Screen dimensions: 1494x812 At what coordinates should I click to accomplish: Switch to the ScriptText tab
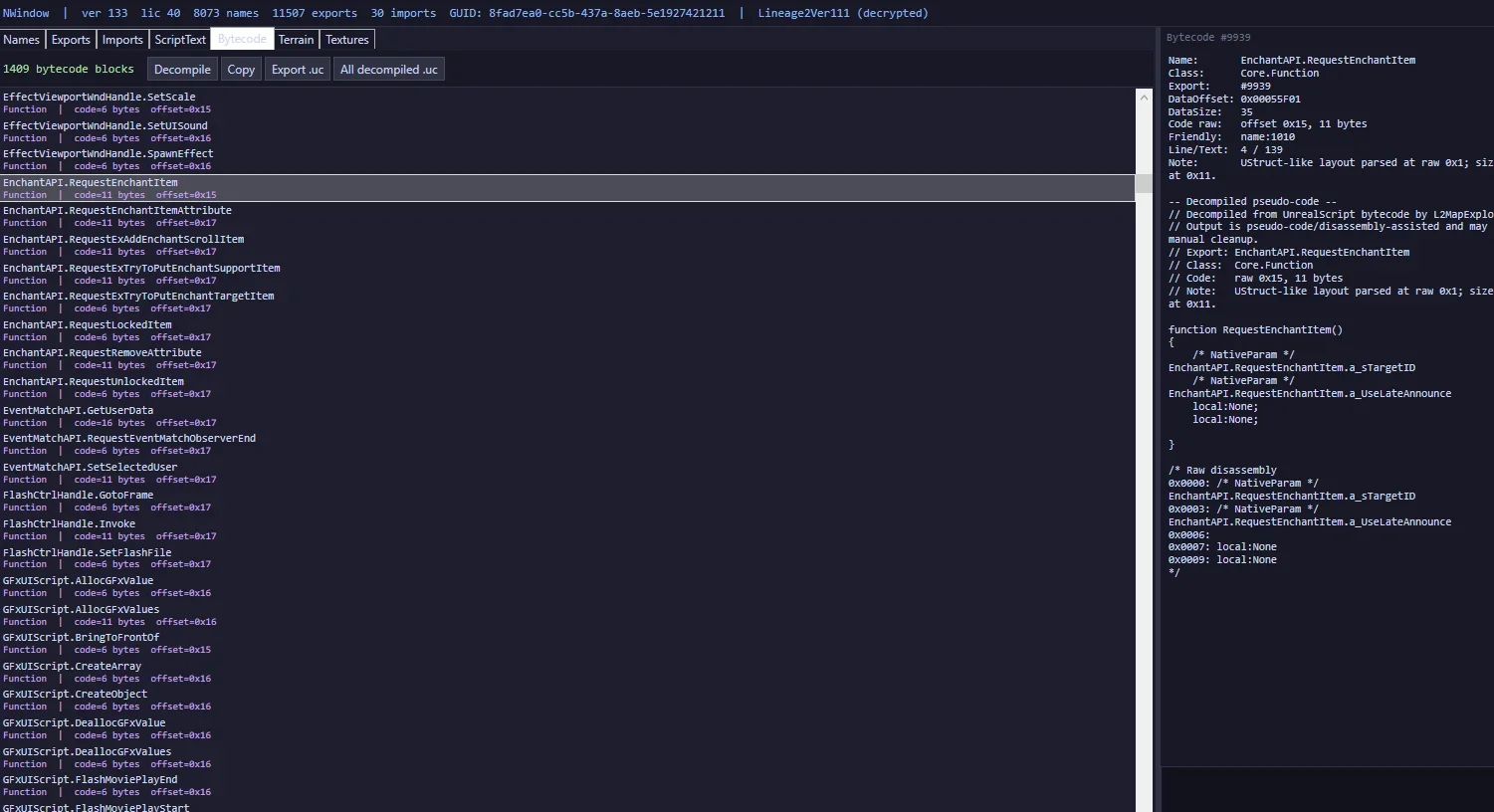point(180,40)
